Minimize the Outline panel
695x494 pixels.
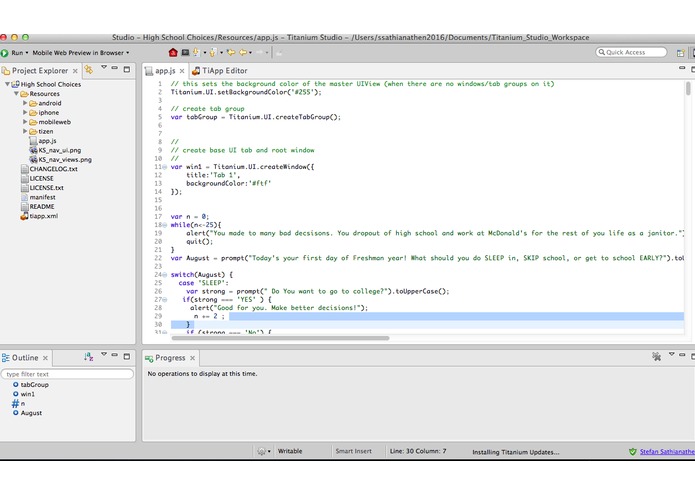(115, 355)
